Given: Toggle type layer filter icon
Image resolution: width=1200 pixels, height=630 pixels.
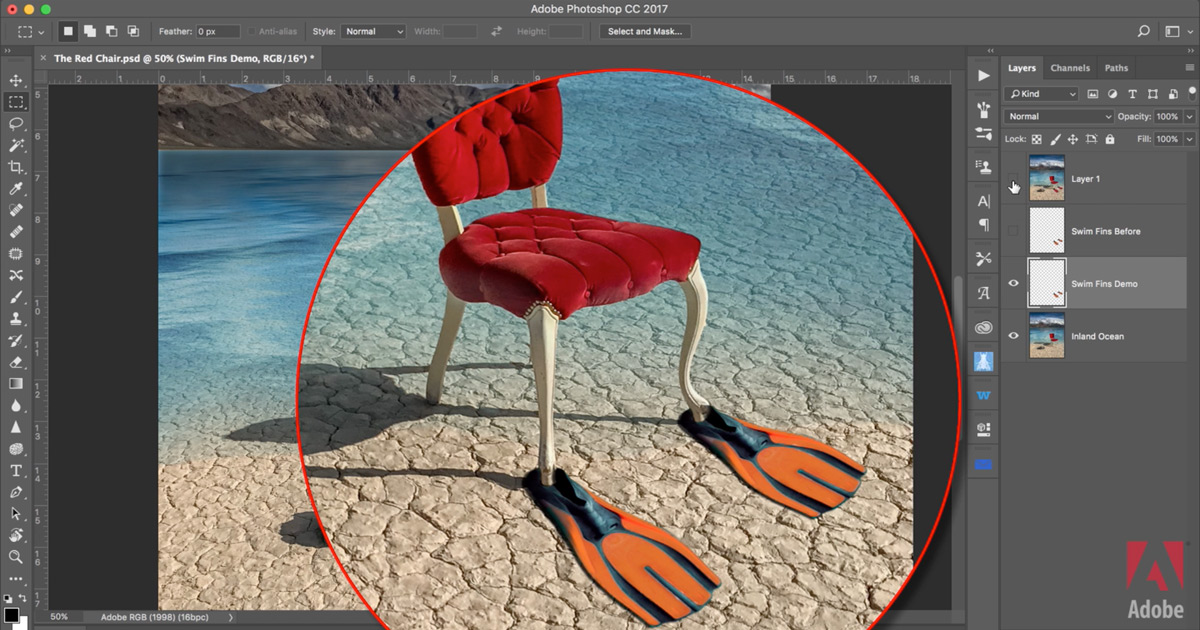Looking at the screenshot, I should tap(1133, 94).
